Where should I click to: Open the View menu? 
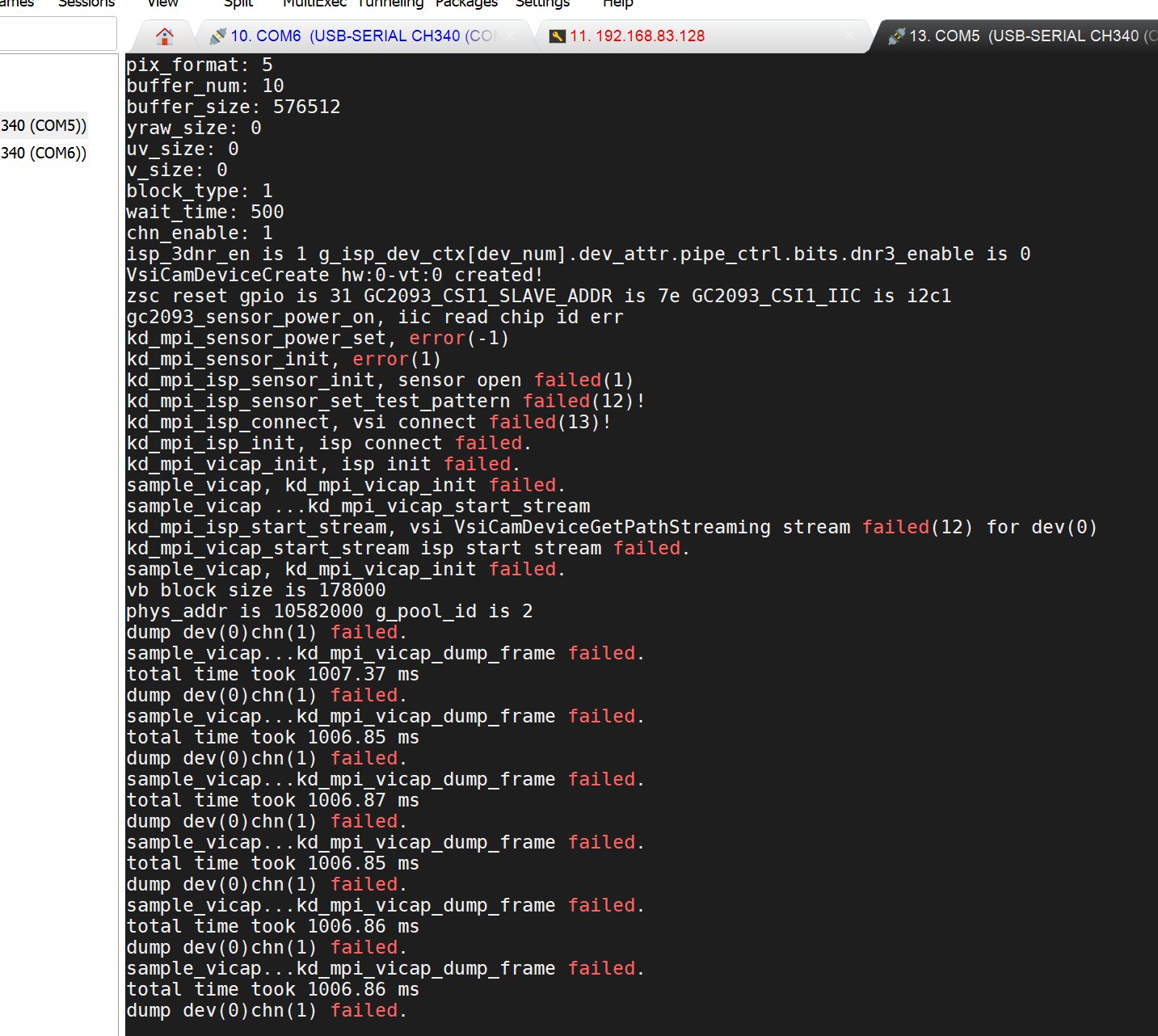coord(162,3)
